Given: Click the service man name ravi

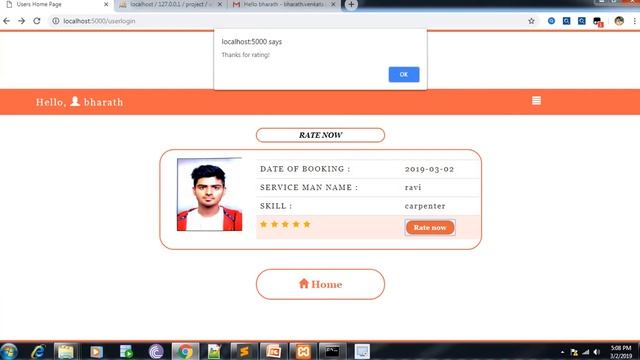Looking at the screenshot, I should click(413, 187).
